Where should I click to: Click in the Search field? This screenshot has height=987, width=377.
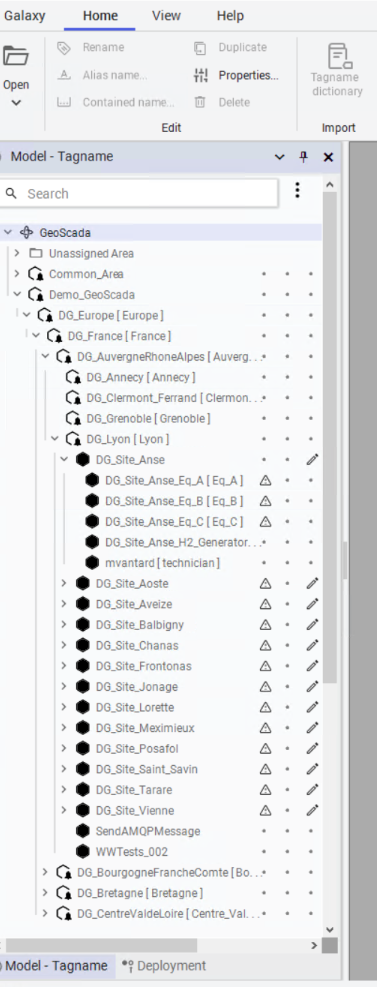138,193
